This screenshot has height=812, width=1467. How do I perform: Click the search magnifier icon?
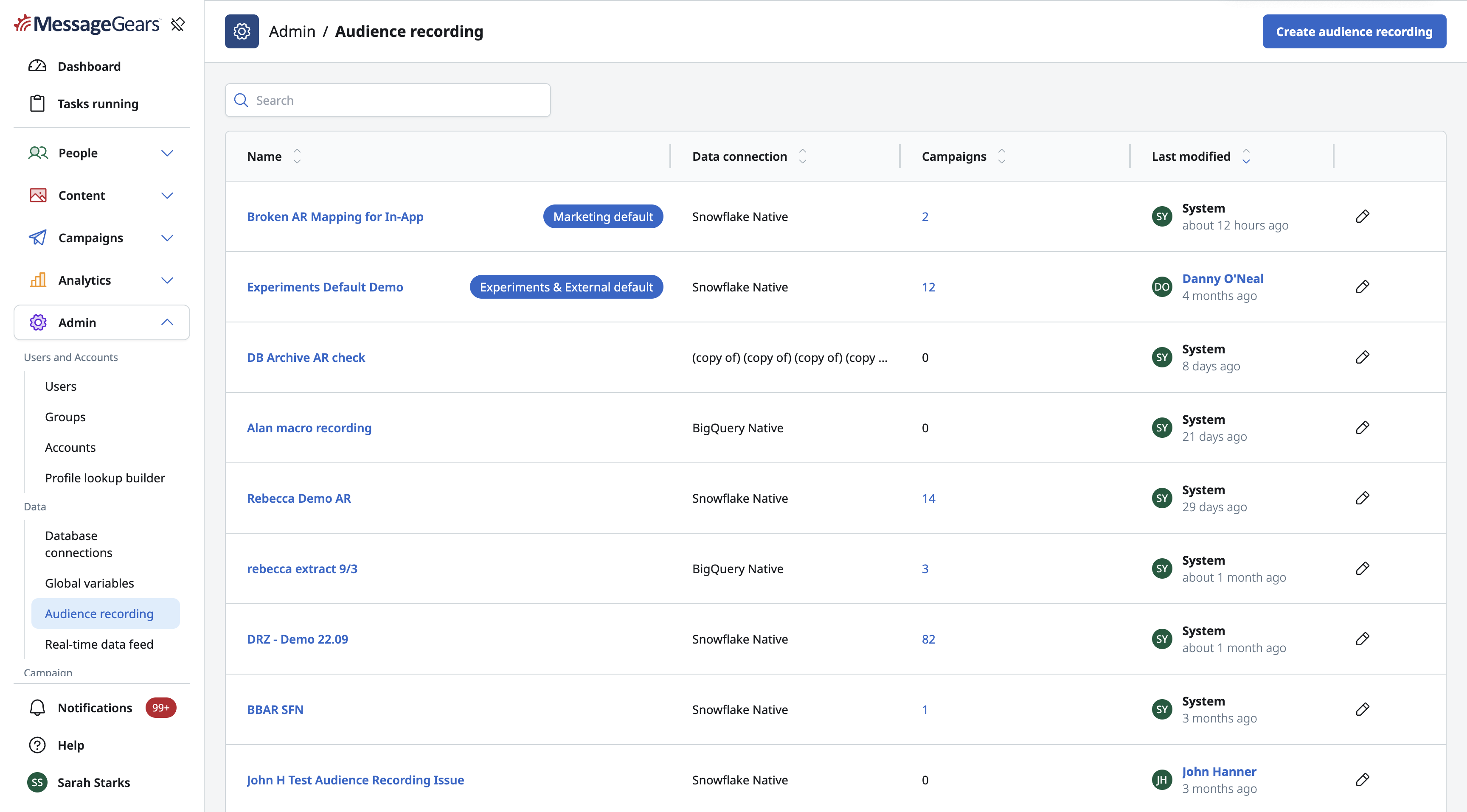point(242,100)
